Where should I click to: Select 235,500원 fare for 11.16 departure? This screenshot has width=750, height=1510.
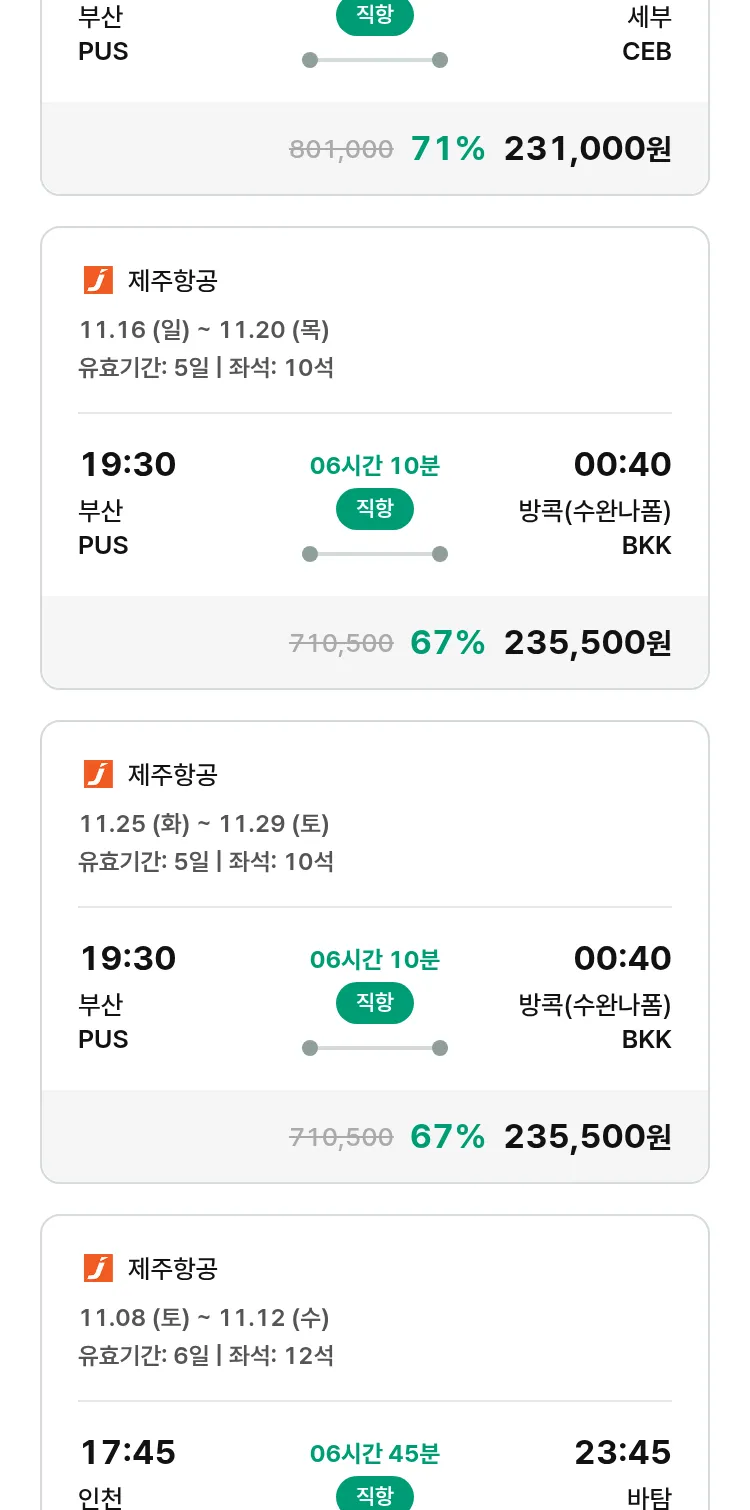point(587,643)
